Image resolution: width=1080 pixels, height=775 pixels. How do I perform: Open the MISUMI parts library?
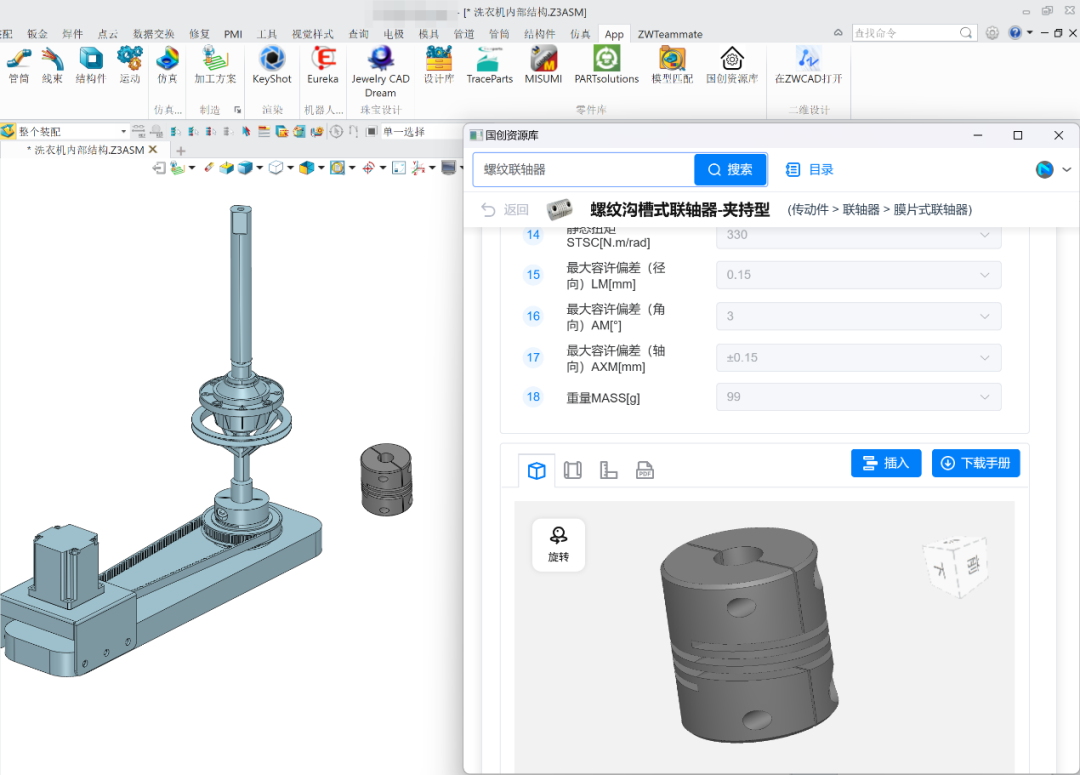(543, 66)
